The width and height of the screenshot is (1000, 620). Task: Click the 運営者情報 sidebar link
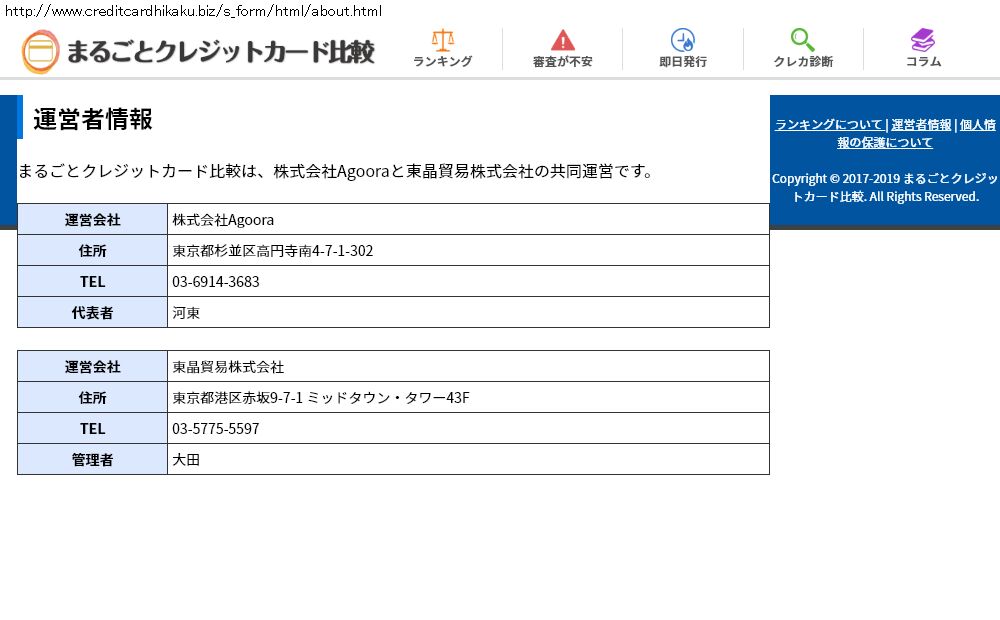pos(921,125)
